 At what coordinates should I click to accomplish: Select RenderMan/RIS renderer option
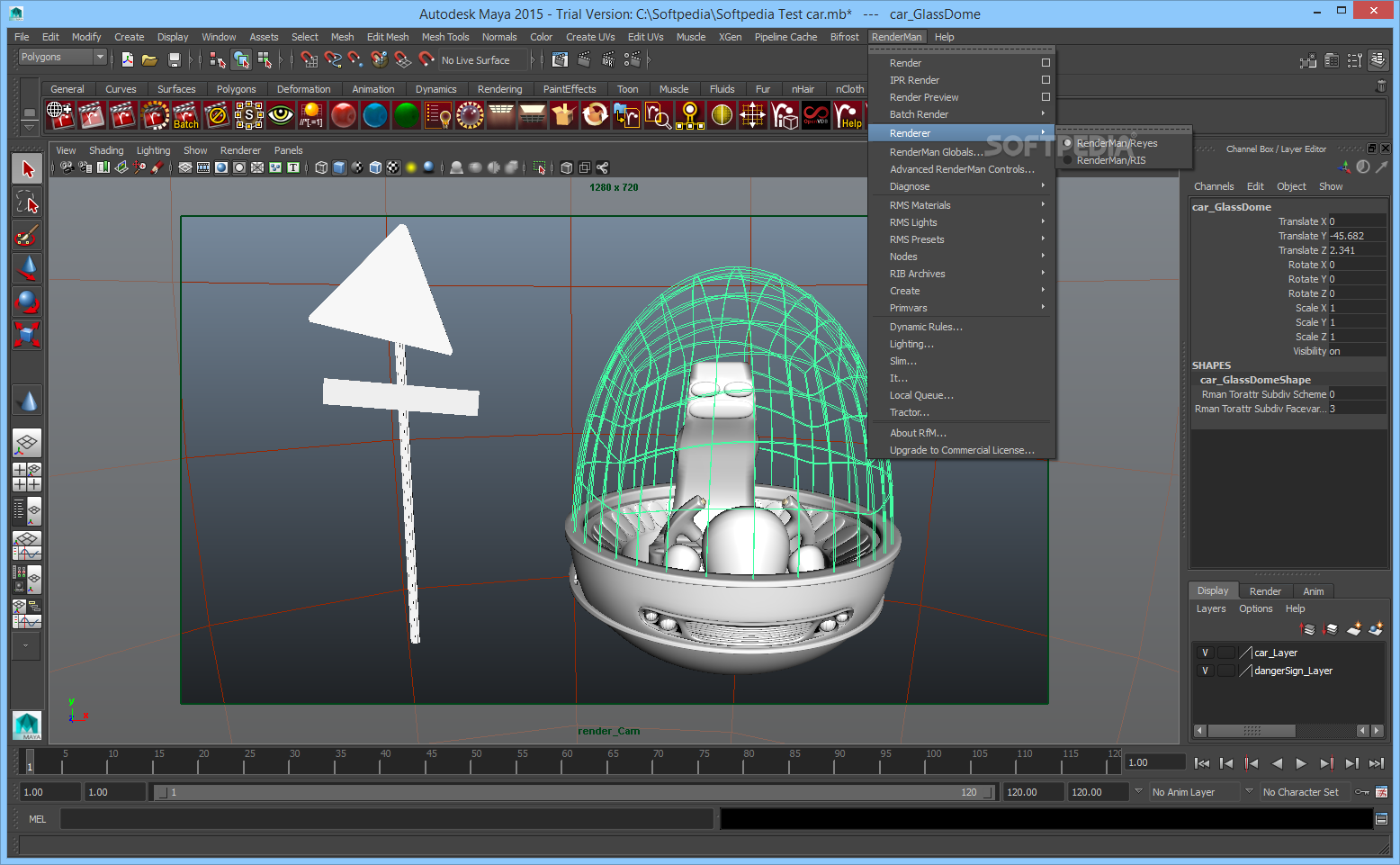coord(1111,160)
